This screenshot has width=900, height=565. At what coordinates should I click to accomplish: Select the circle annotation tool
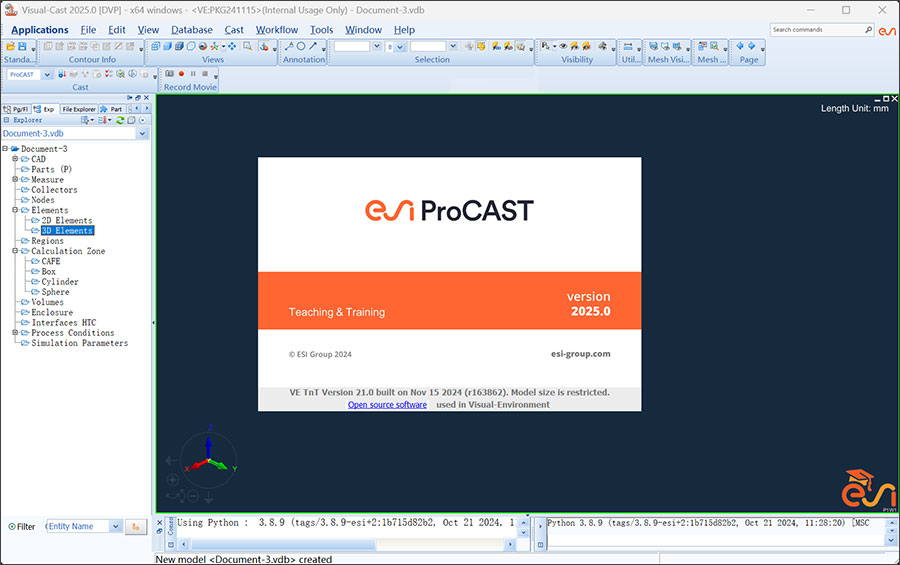pos(301,46)
